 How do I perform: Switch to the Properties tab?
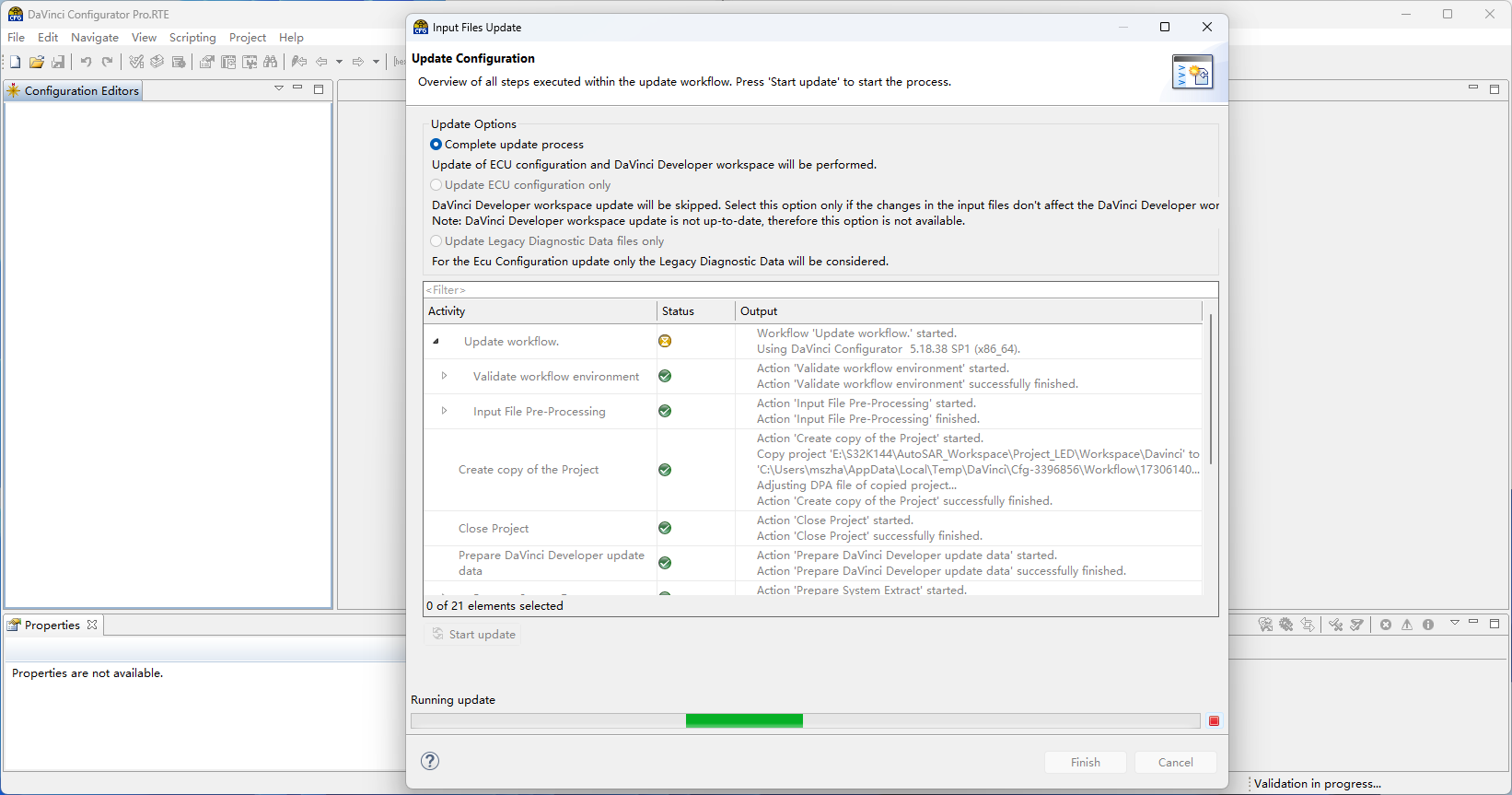point(52,625)
